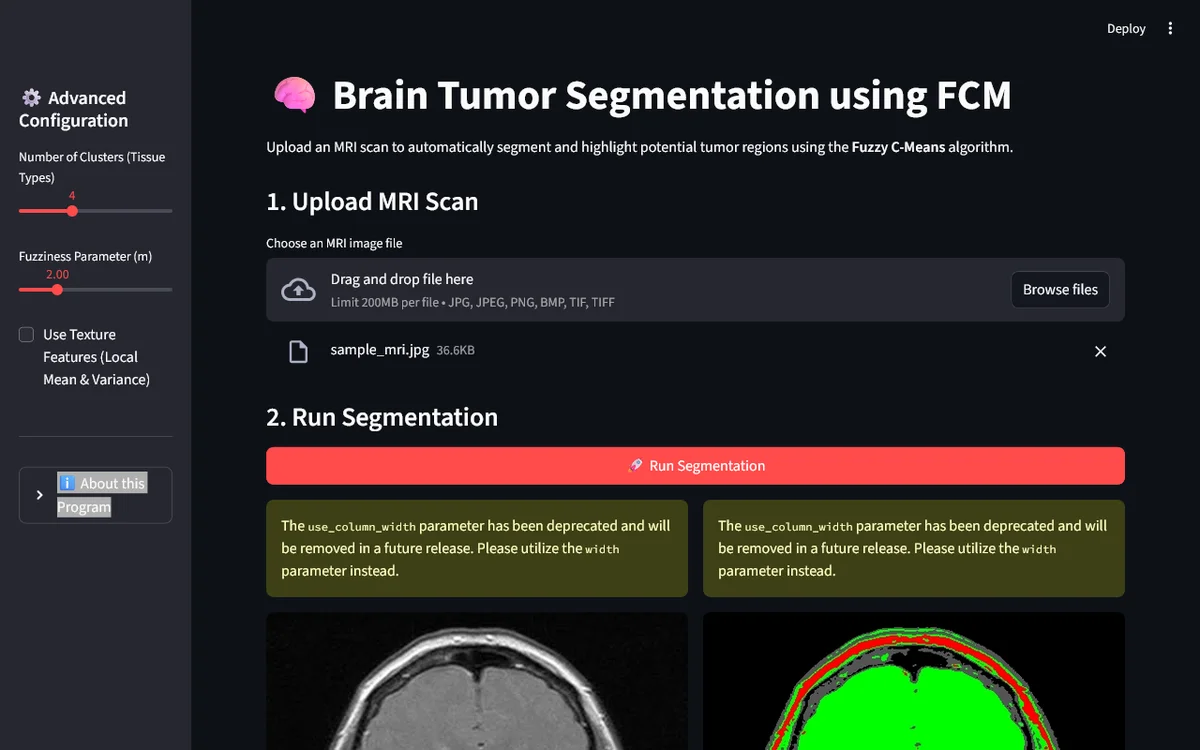
Task: Click the cluster slider value 4
Action: pyautogui.click(x=72, y=196)
